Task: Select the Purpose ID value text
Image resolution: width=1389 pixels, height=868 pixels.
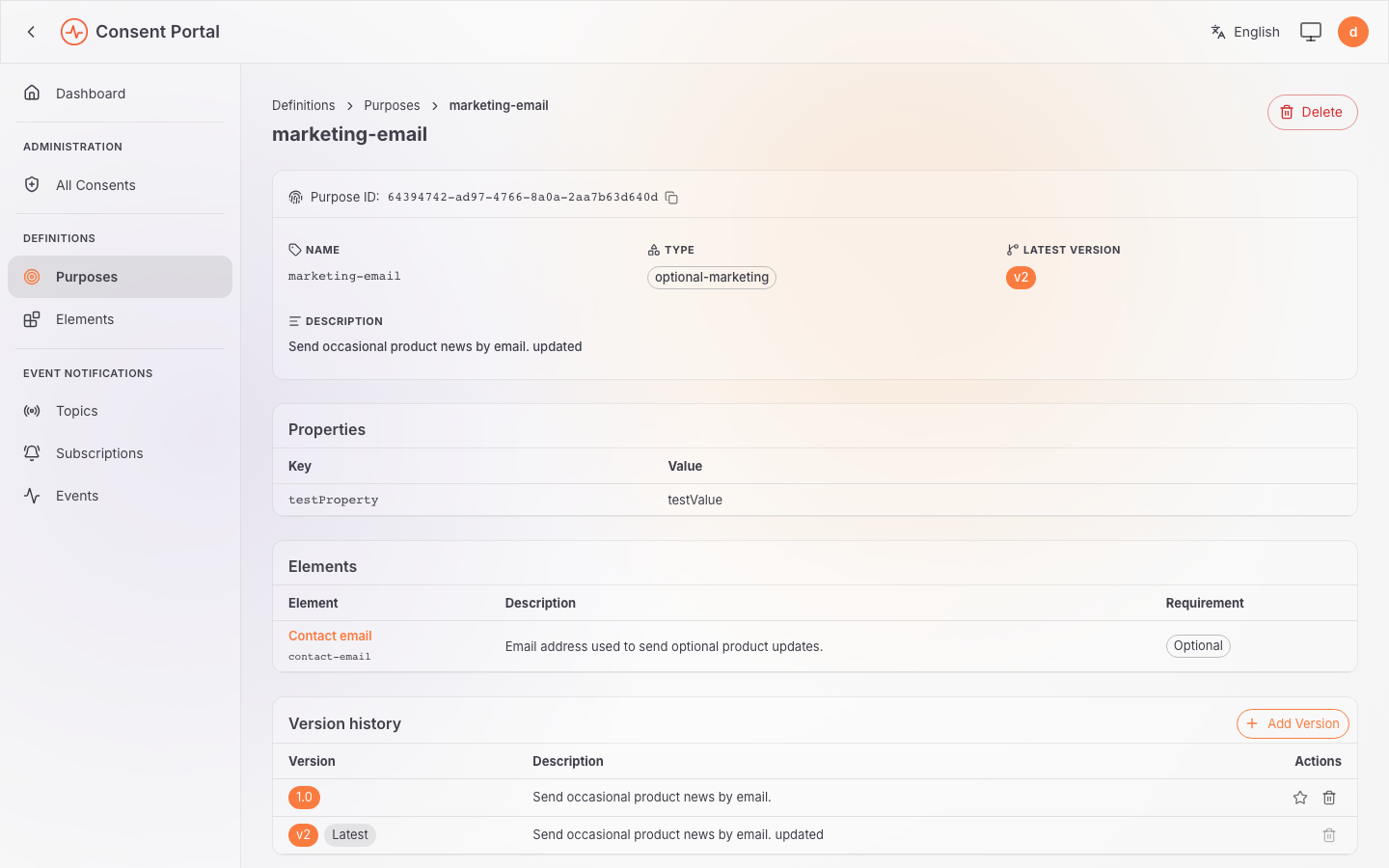Action: (523, 198)
